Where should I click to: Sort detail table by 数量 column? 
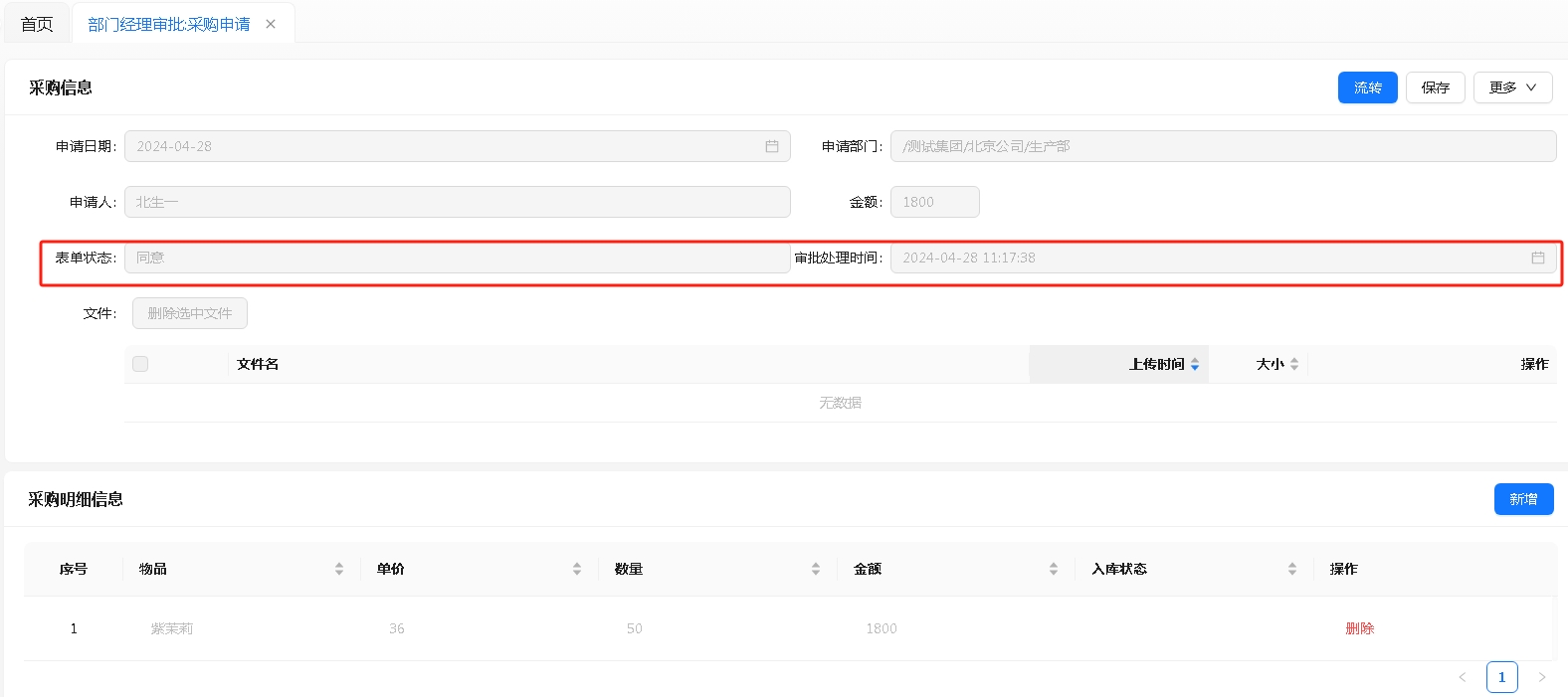[816, 569]
